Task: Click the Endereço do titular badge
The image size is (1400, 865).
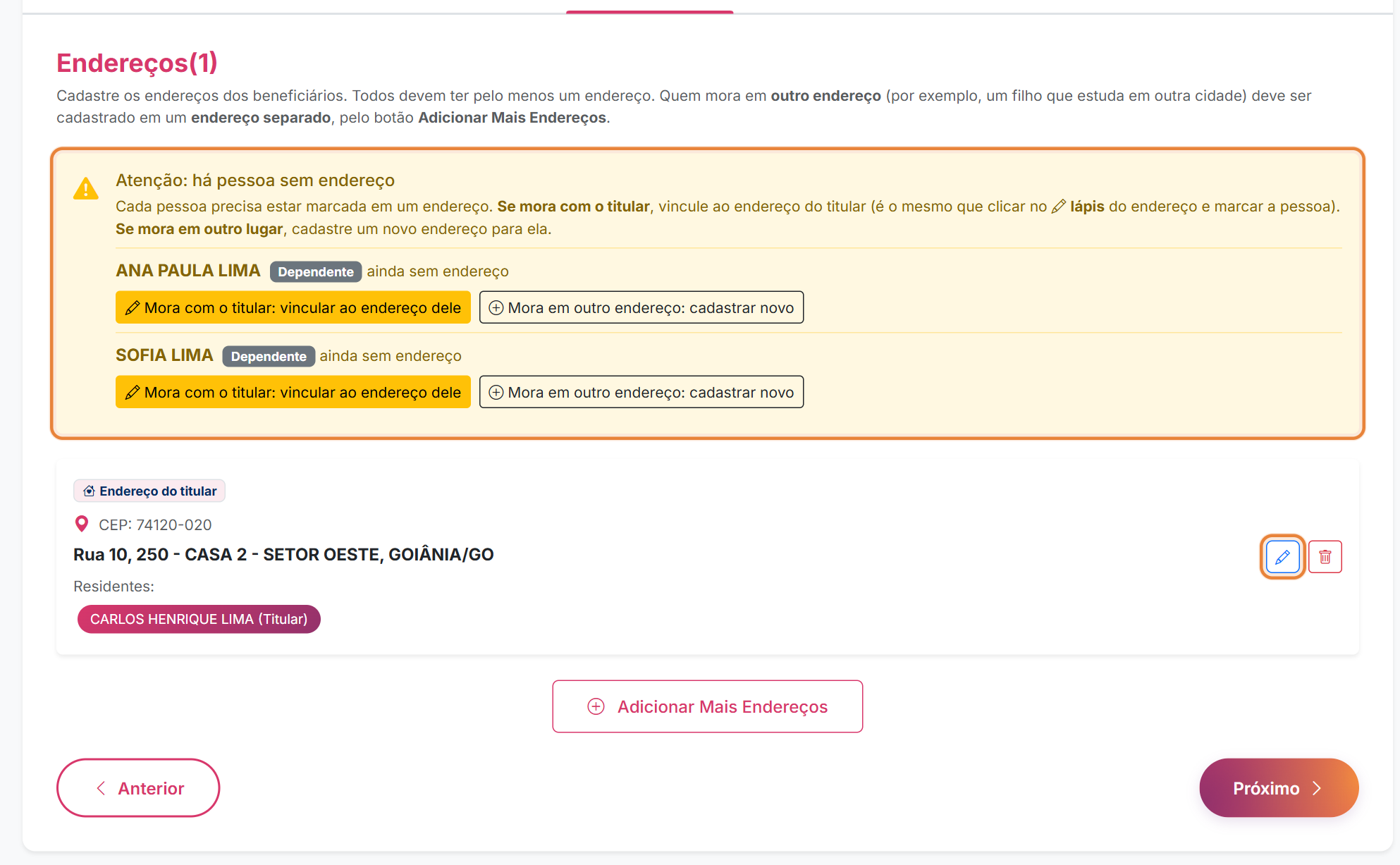Action: [x=149, y=491]
